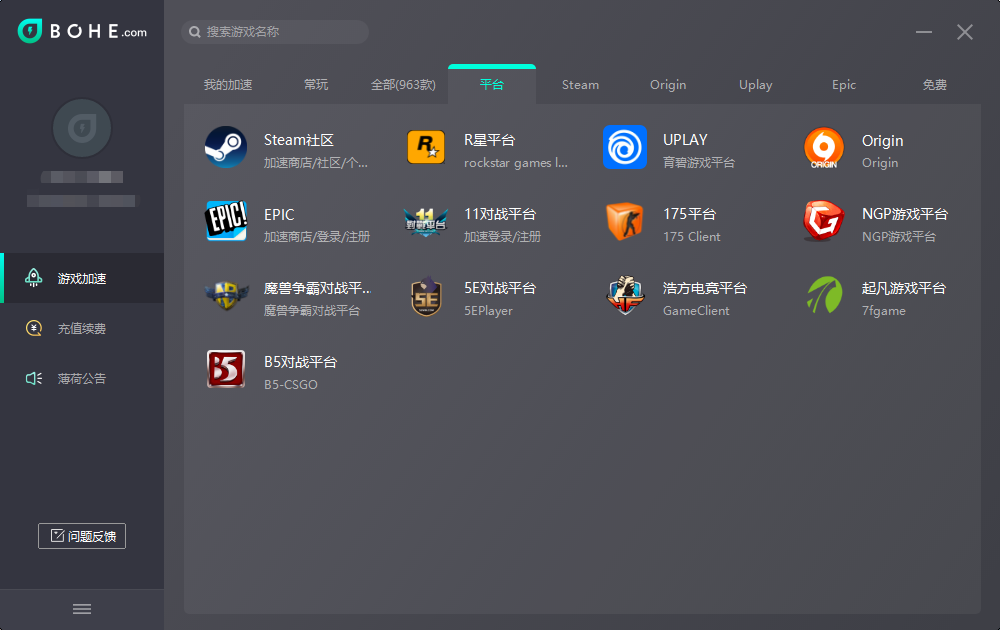1000x630 pixels.
Task: Click the 加速登录/注册 subtitle
Action: [502, 237]
